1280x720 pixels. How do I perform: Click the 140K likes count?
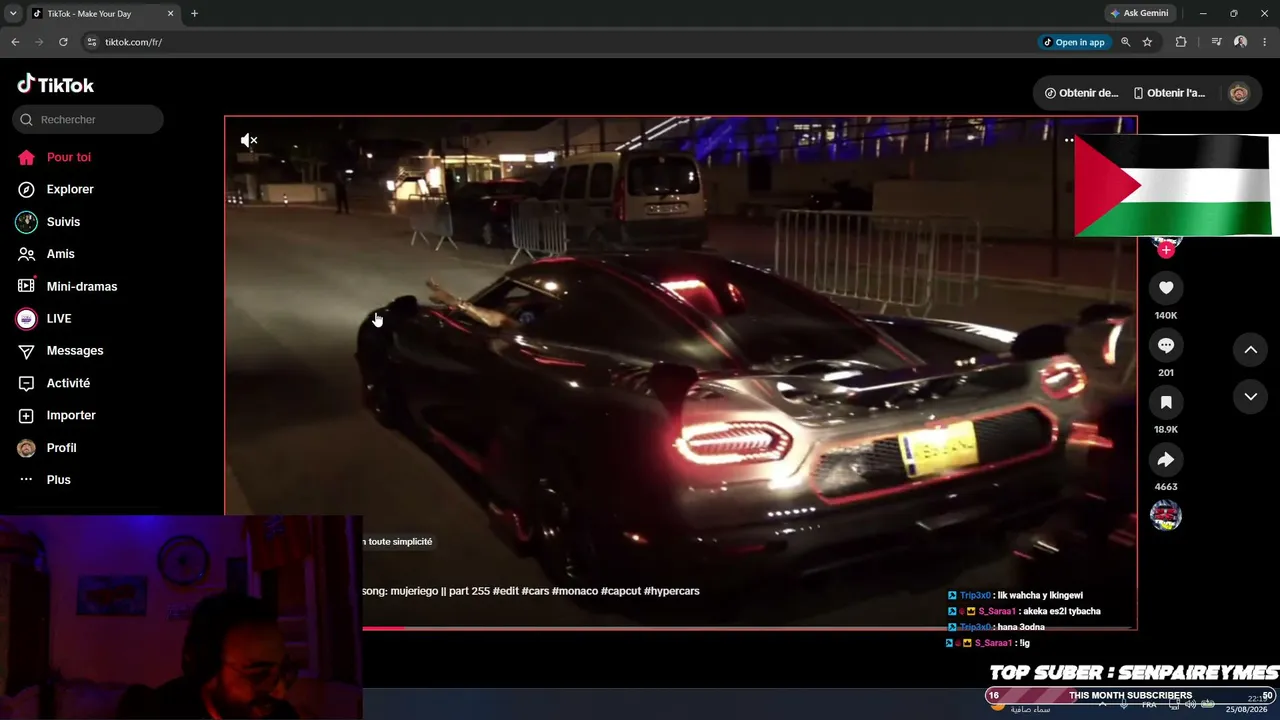coord(1166,316)
